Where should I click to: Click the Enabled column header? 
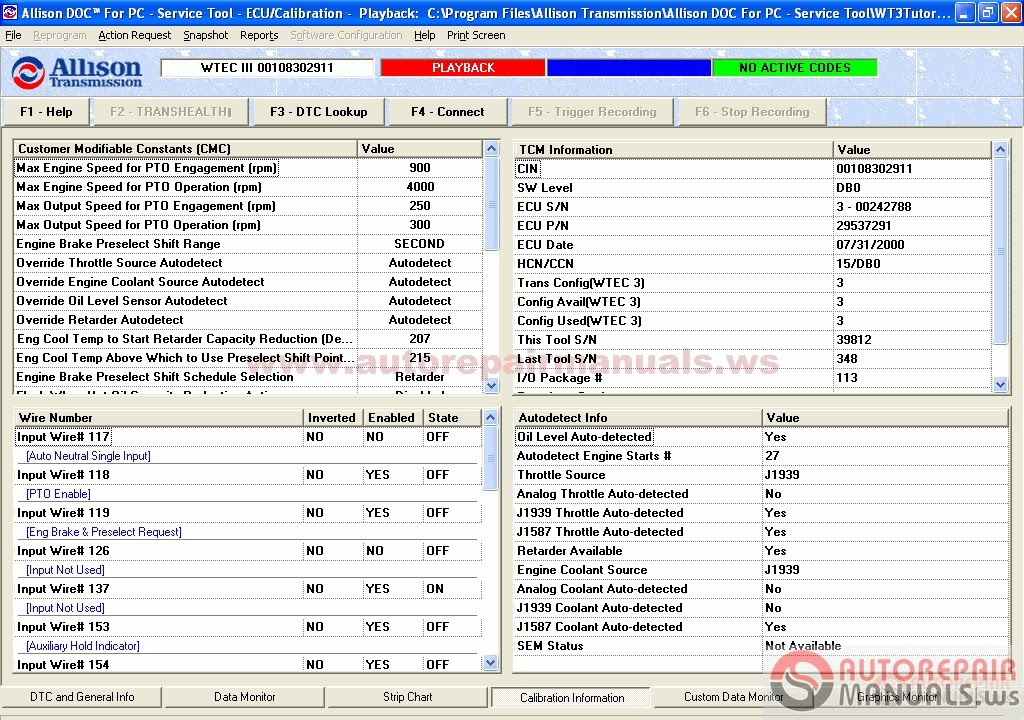(x=392, y=417)
